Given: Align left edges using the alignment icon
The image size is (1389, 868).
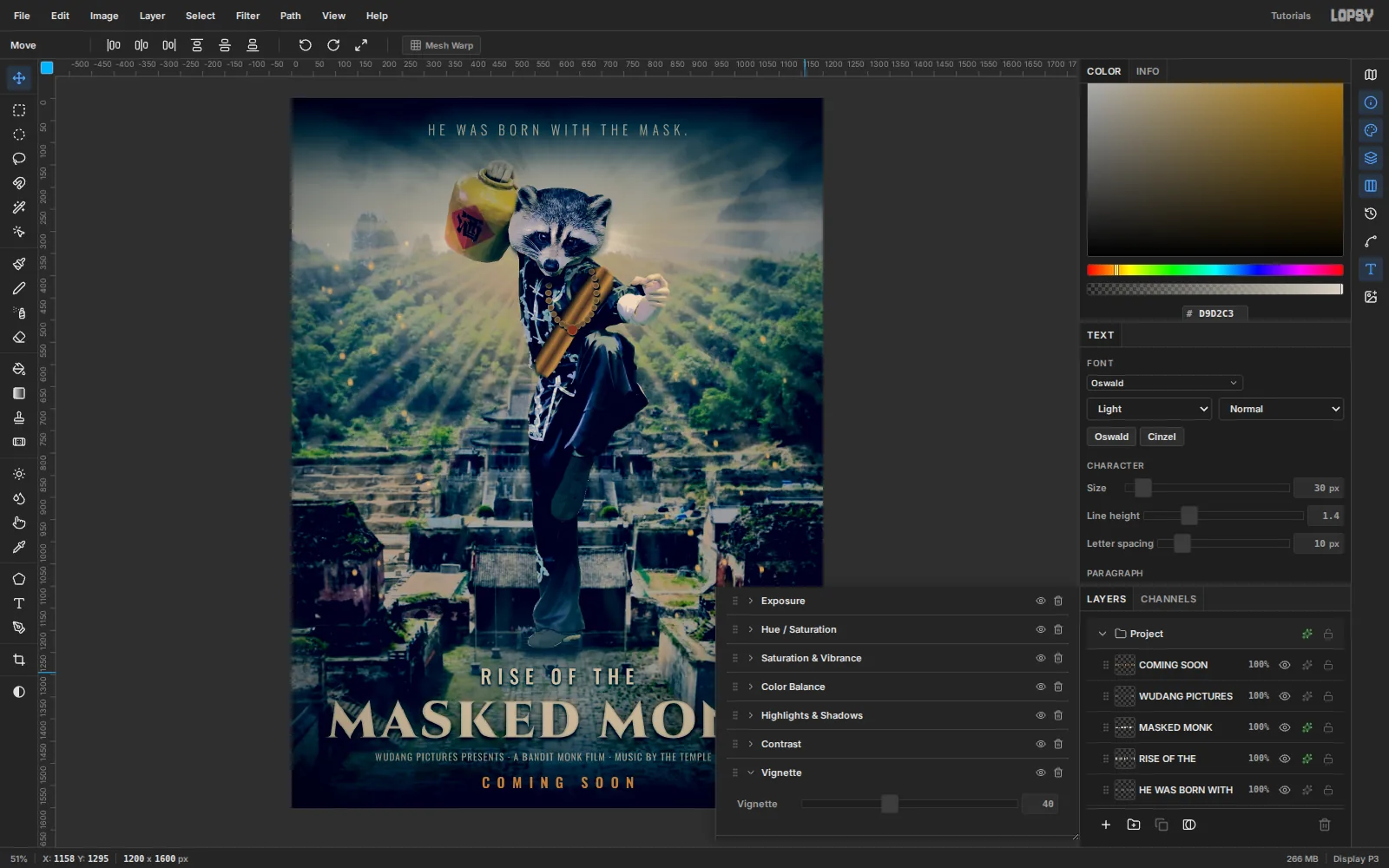Looking at the screenshot, I should coord(114,45).
